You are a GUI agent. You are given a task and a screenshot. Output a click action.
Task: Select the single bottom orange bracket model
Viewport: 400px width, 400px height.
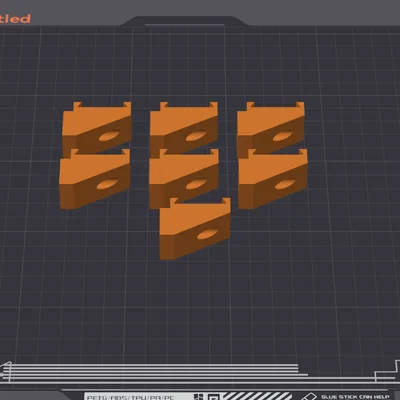coord(195,229)
